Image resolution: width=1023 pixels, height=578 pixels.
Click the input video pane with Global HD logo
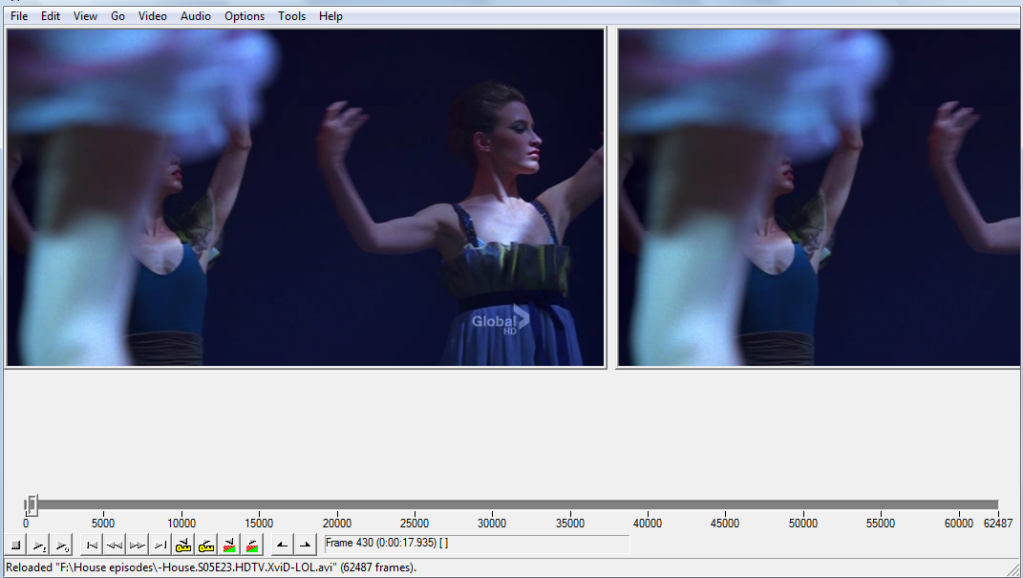[x=305, y=198]
